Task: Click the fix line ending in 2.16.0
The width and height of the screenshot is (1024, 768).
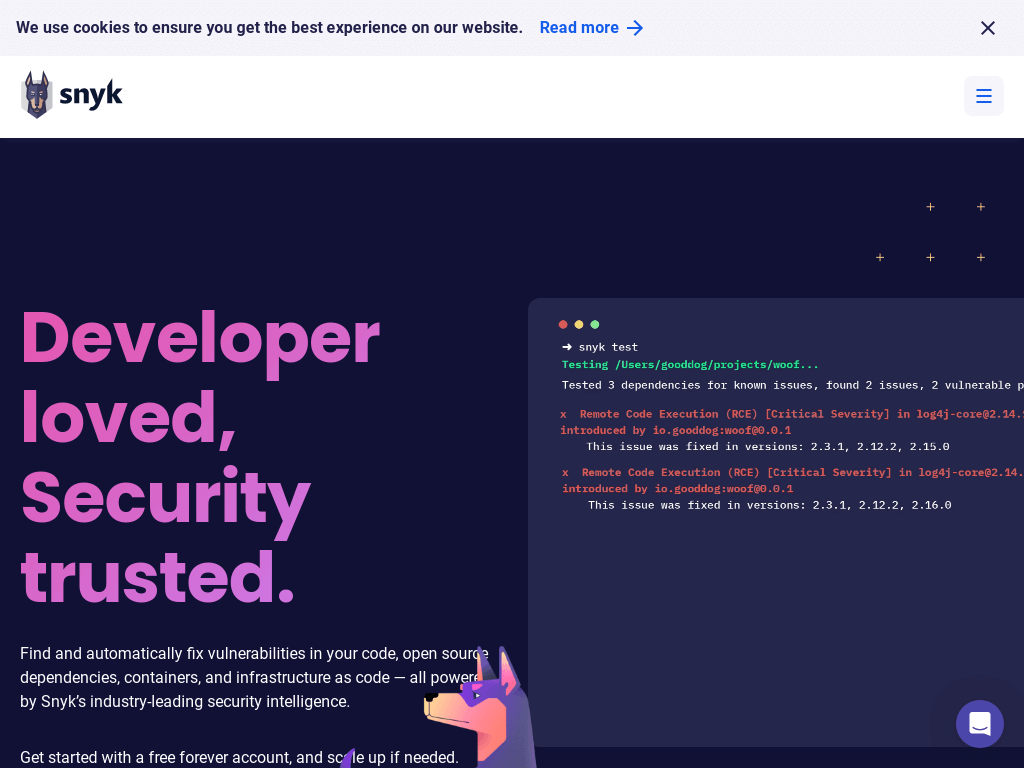Action: coord(769,505)
